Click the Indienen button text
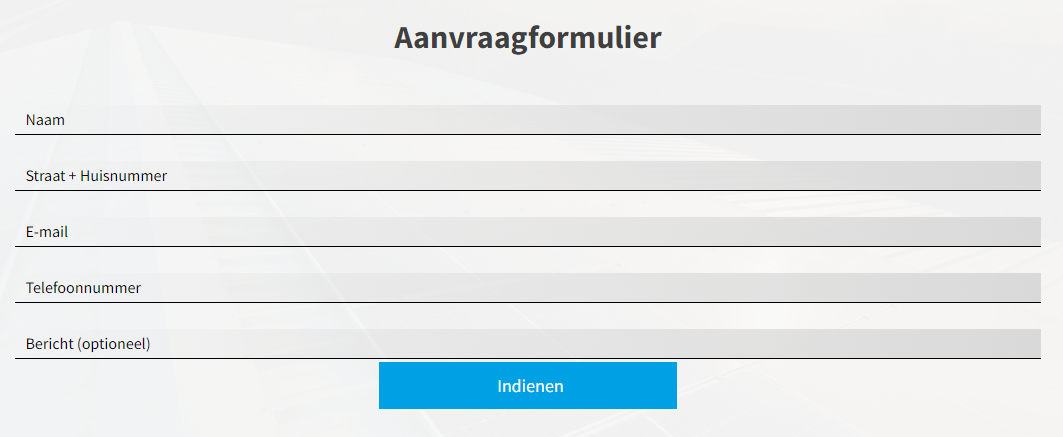1063x437 pixels. pyautogui.click(x=530, y=386)
